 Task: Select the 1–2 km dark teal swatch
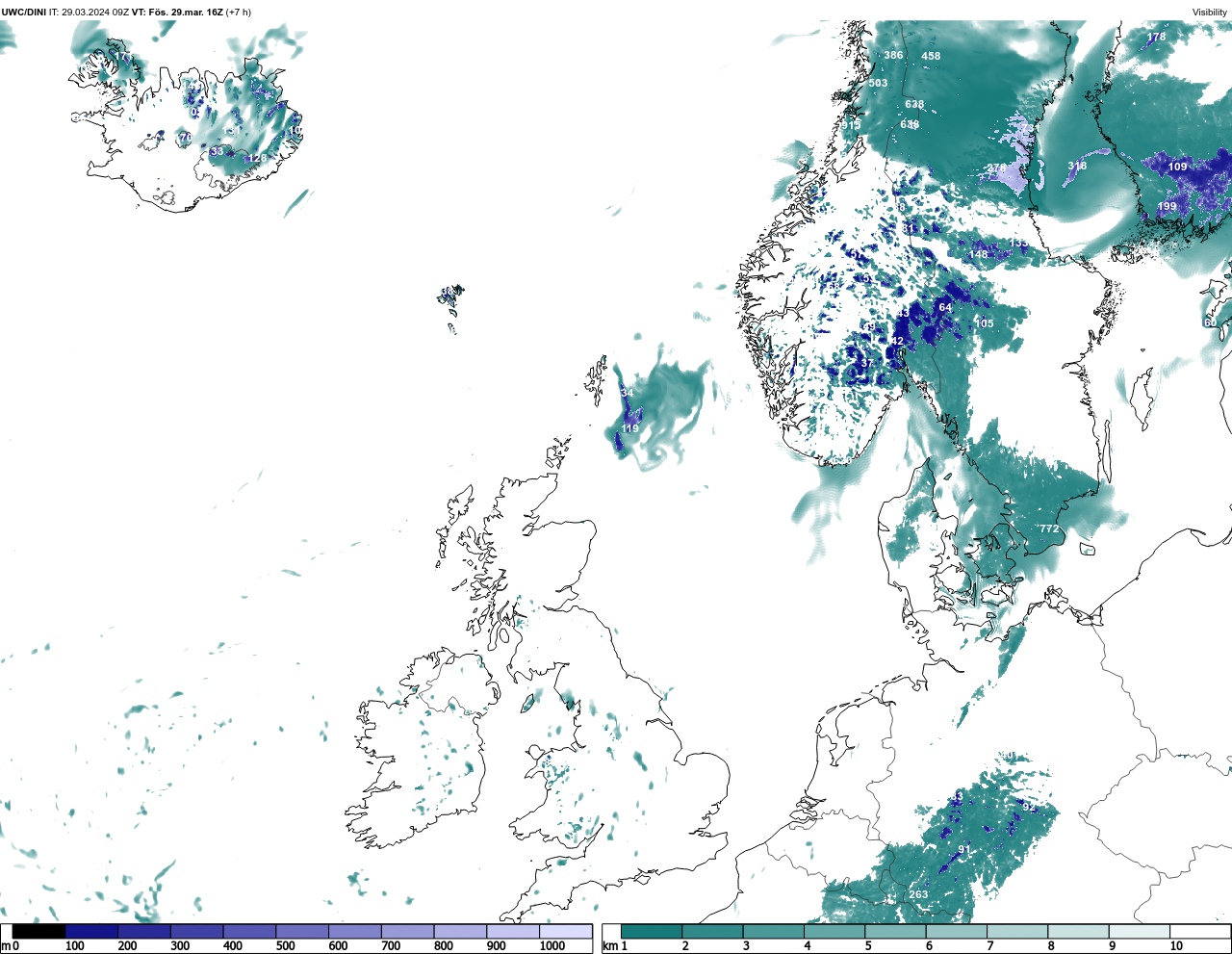point(652,931)
